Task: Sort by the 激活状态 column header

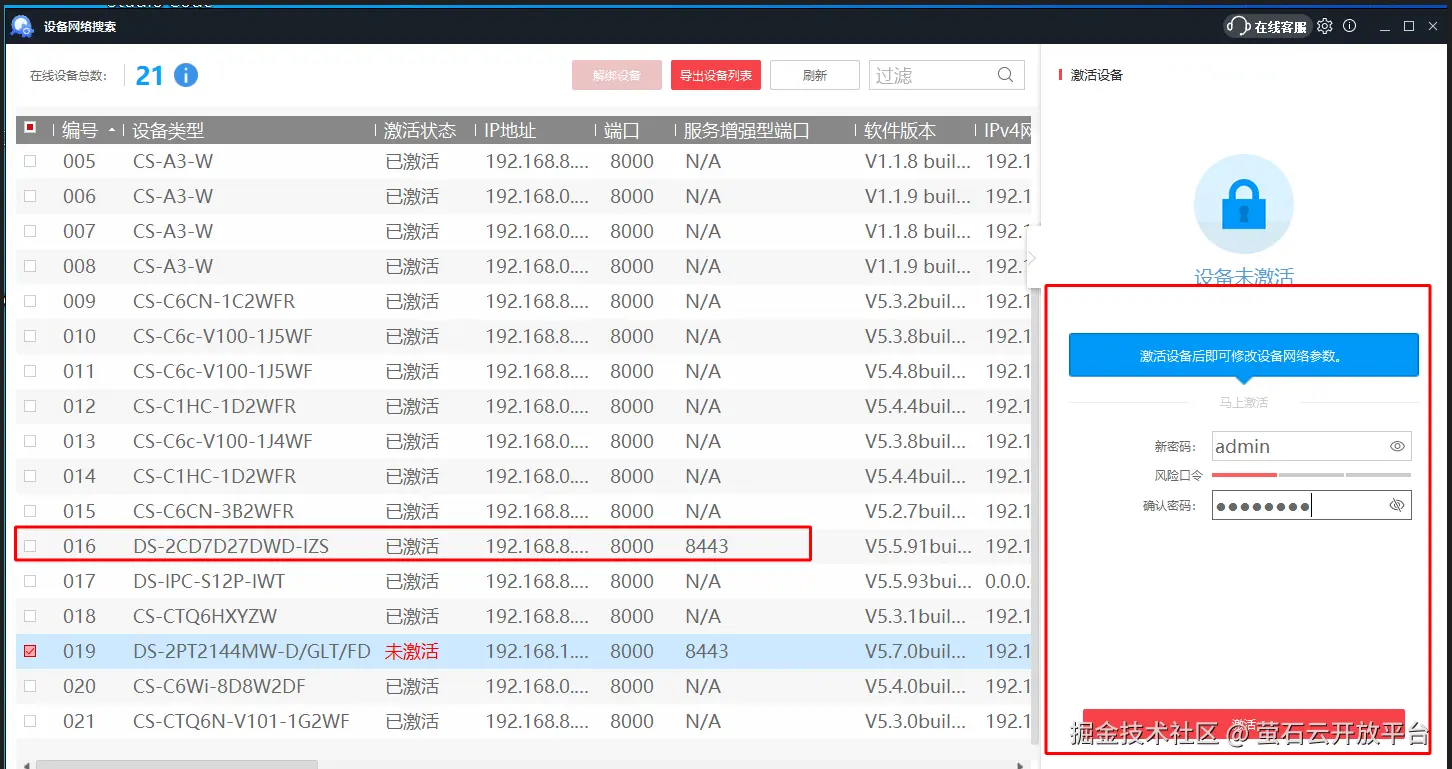Action: tap(420, 131)
